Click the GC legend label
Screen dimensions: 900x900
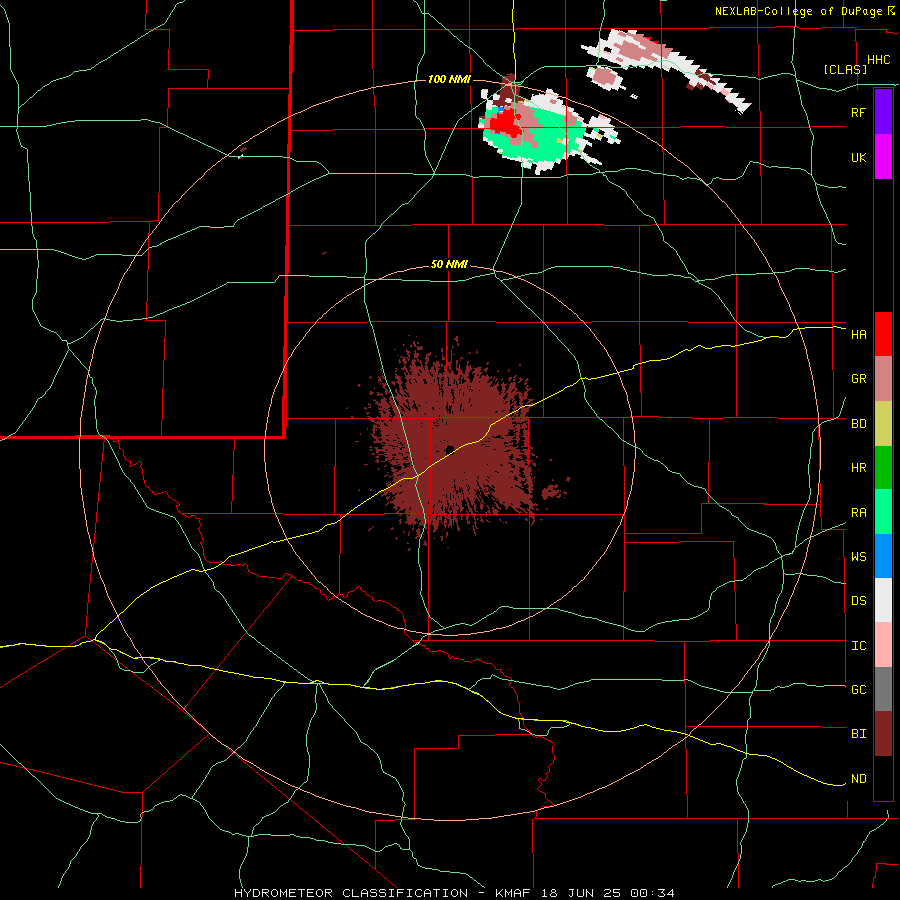coord(859,689)
